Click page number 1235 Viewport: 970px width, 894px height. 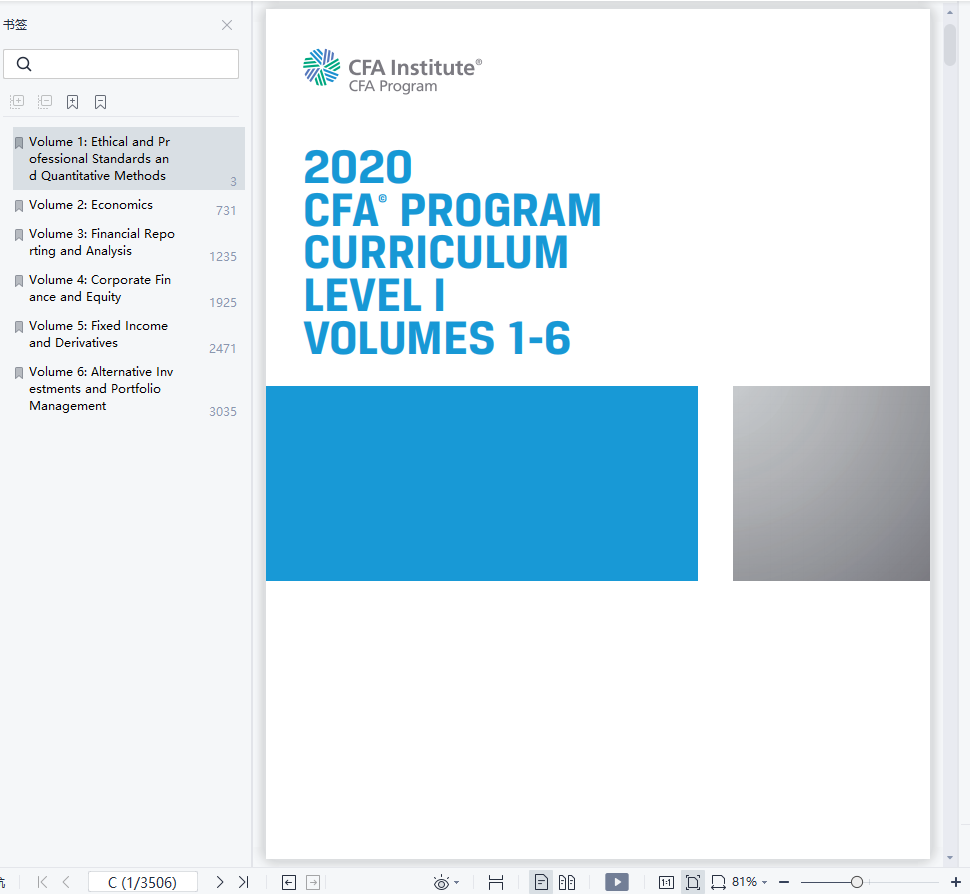[x=223, y=257]
